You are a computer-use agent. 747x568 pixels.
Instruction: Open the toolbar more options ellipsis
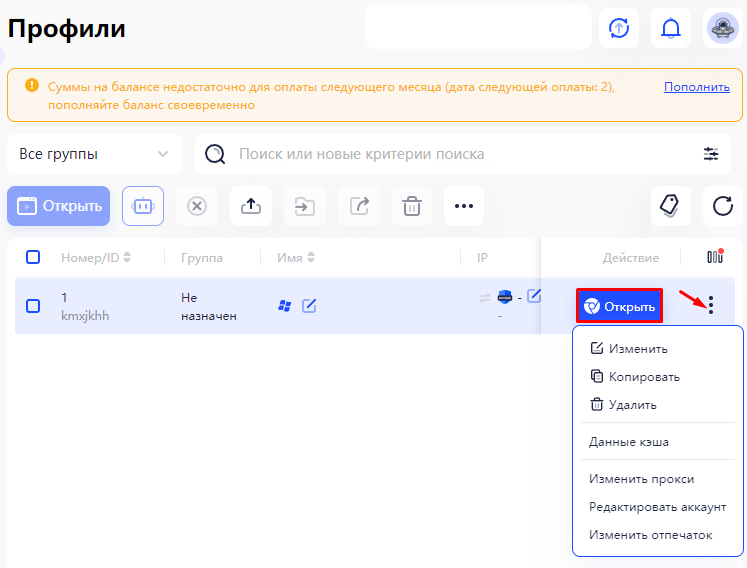[464, 206]
